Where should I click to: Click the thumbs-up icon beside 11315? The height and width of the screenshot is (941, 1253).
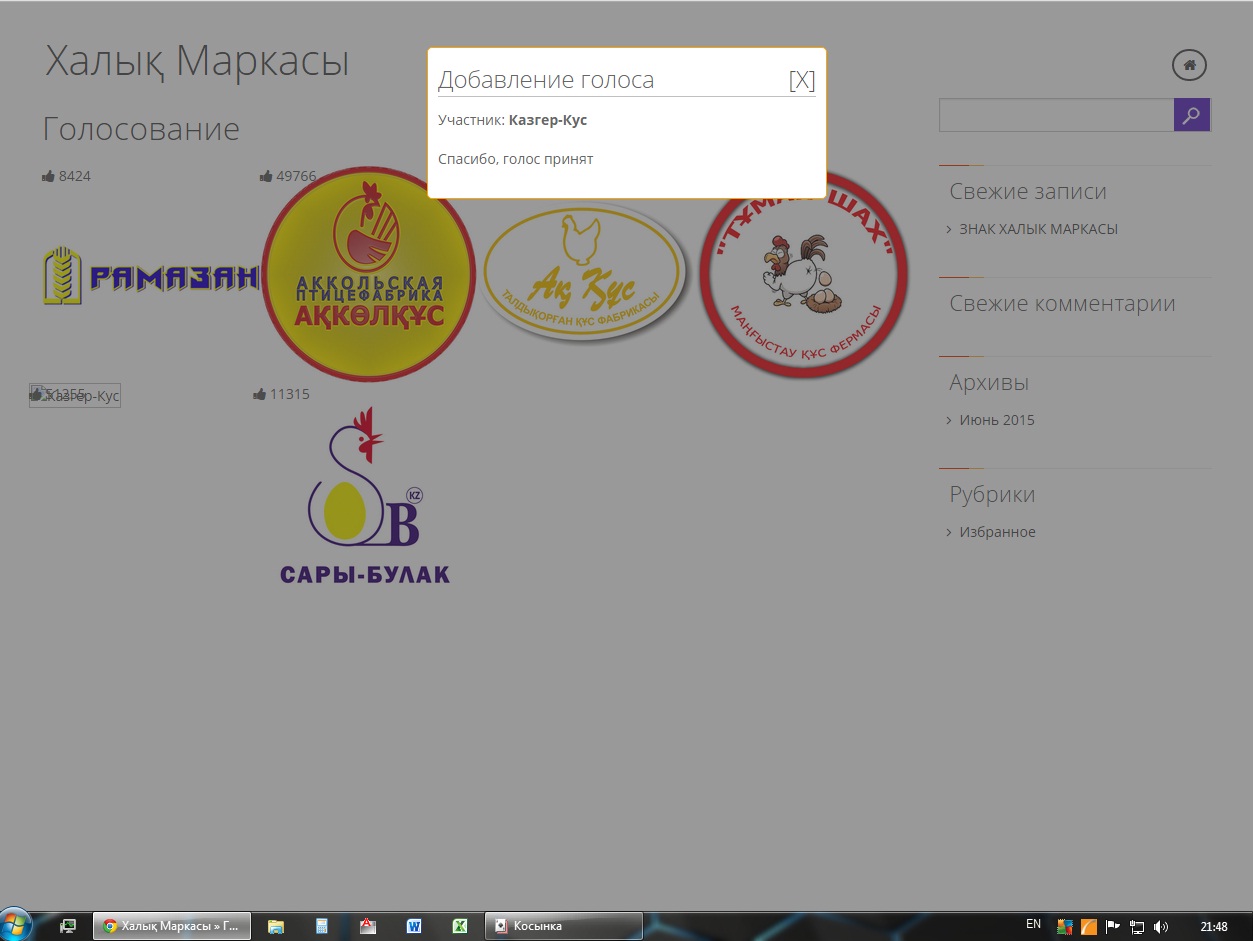point(260,394)
